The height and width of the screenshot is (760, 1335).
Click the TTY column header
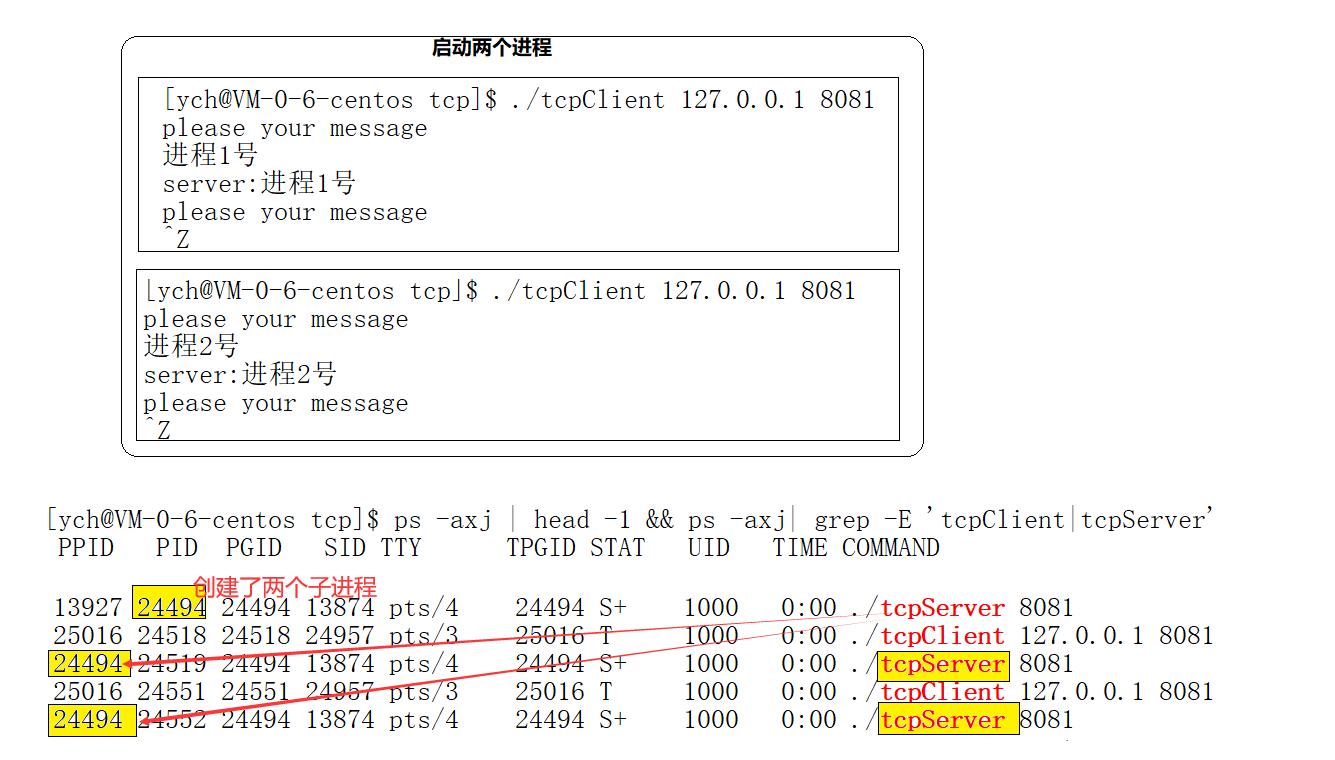[401, 548]
